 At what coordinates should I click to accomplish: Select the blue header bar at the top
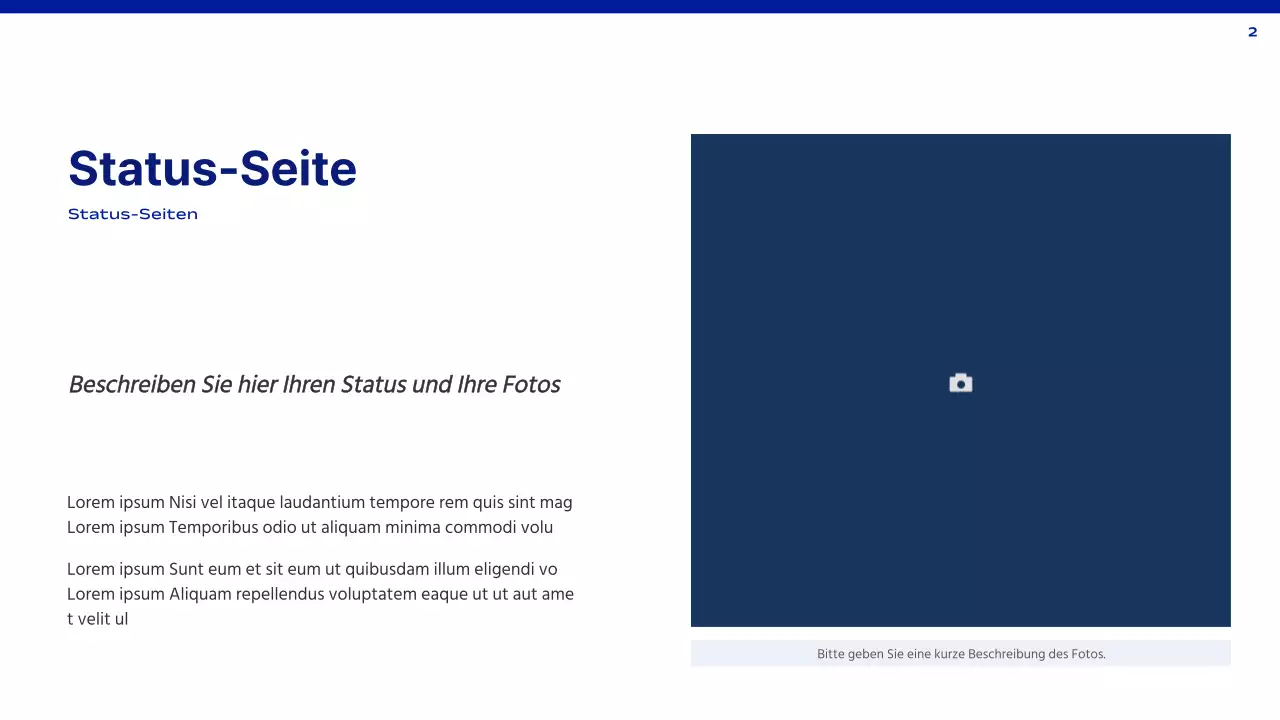tap(640, 5)
